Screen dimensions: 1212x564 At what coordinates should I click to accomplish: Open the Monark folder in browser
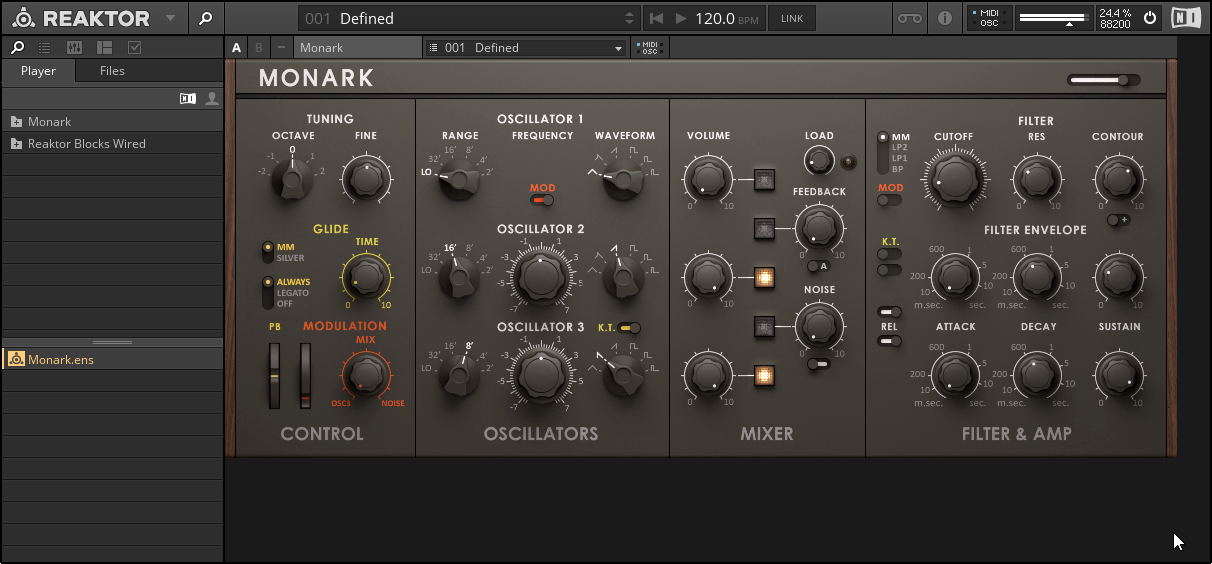pyautogui.click(x=112, y=121)
